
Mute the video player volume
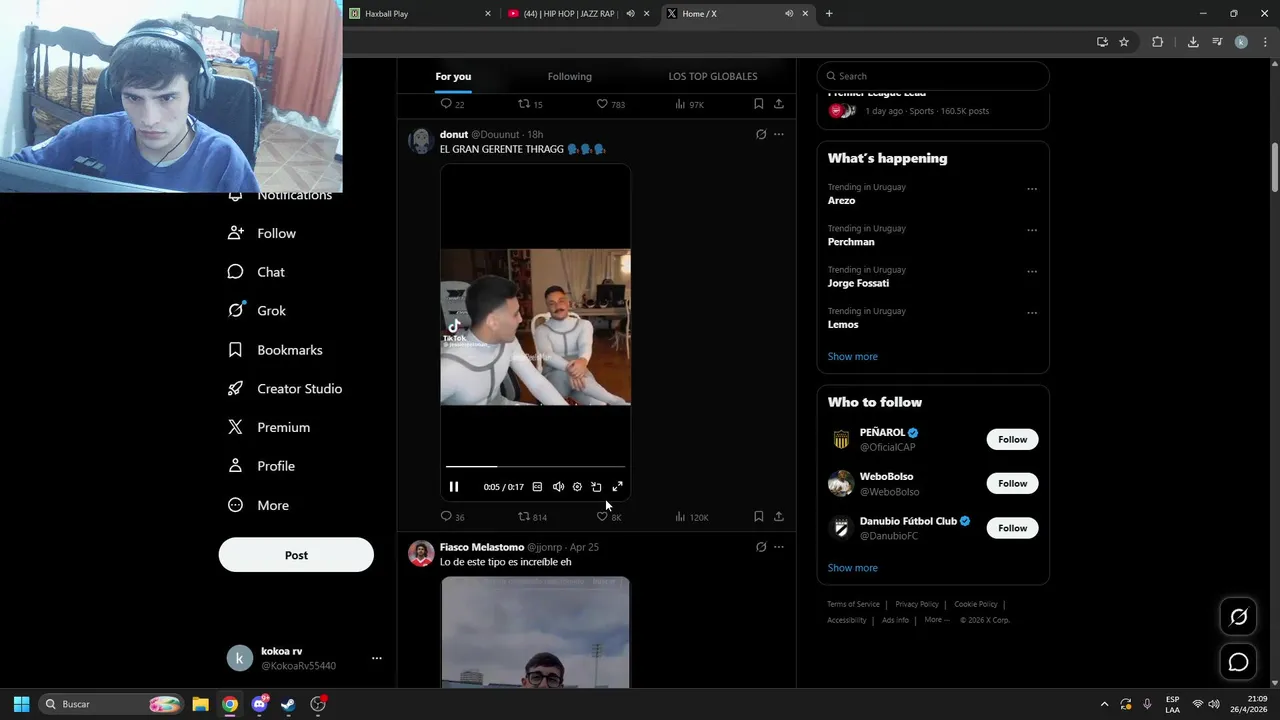click(x=558, y=487)
